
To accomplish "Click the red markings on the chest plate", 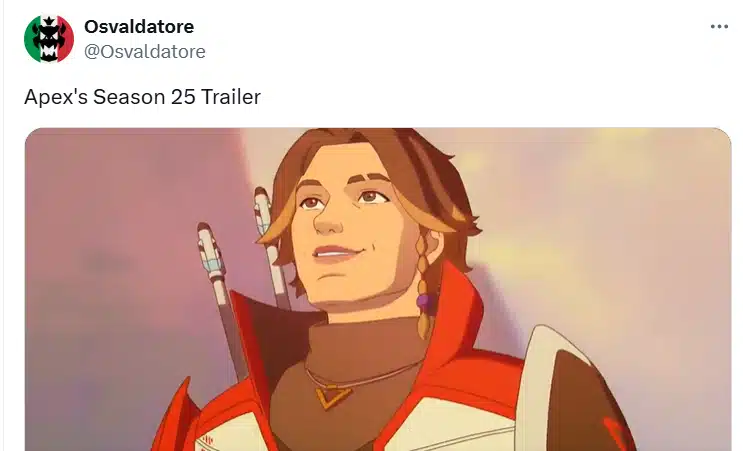I will [x=207, y=442].
